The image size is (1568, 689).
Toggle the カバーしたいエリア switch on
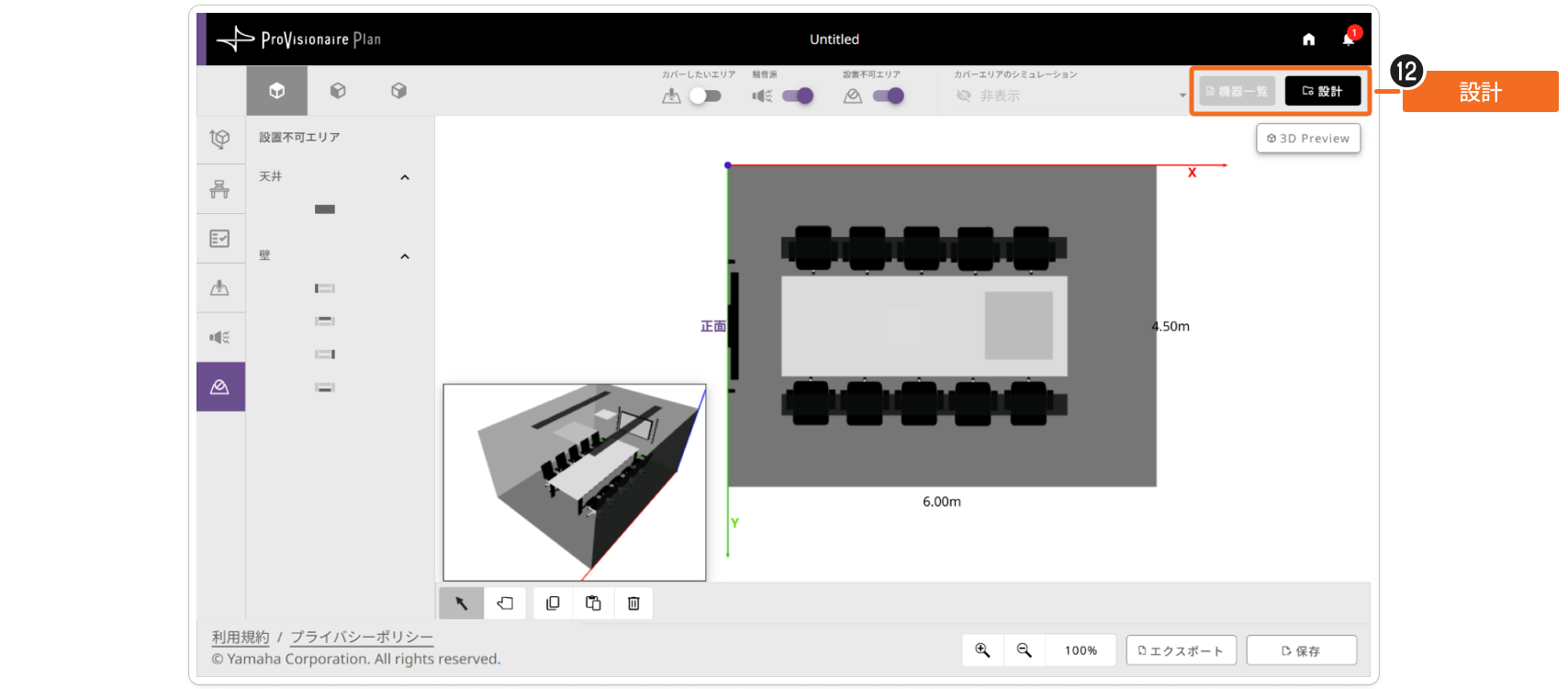click(x=705, y=96)
